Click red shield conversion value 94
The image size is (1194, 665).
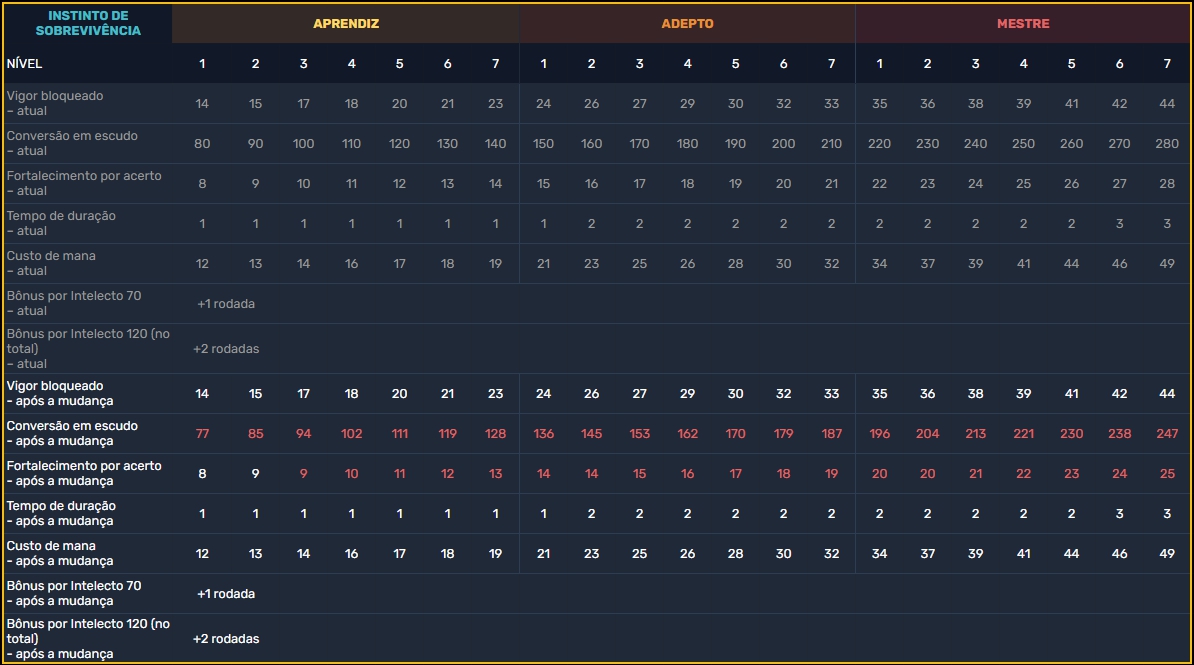pyautogui.click(x=303, y=434)
